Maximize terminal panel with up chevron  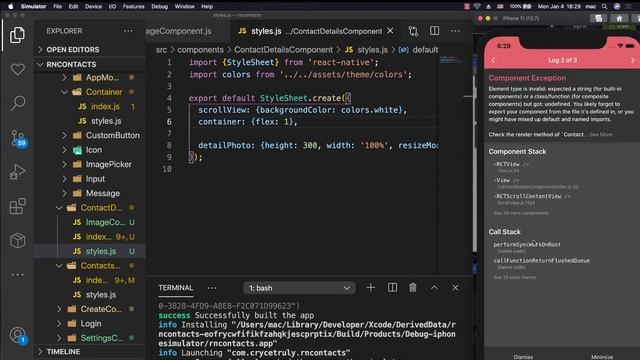click(x=434, y=288)
